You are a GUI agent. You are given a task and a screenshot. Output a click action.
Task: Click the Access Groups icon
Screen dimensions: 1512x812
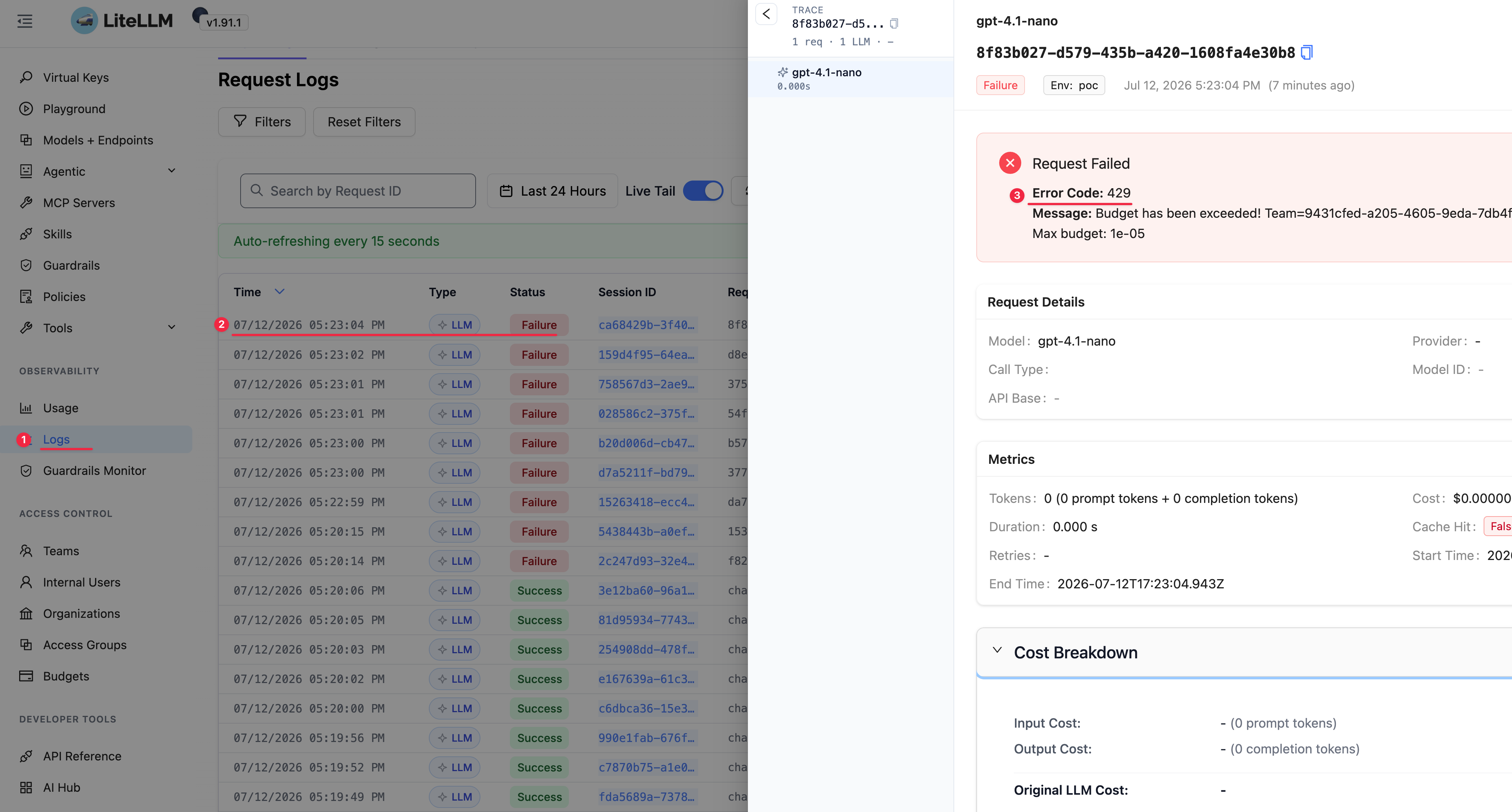tap(26, 645)
